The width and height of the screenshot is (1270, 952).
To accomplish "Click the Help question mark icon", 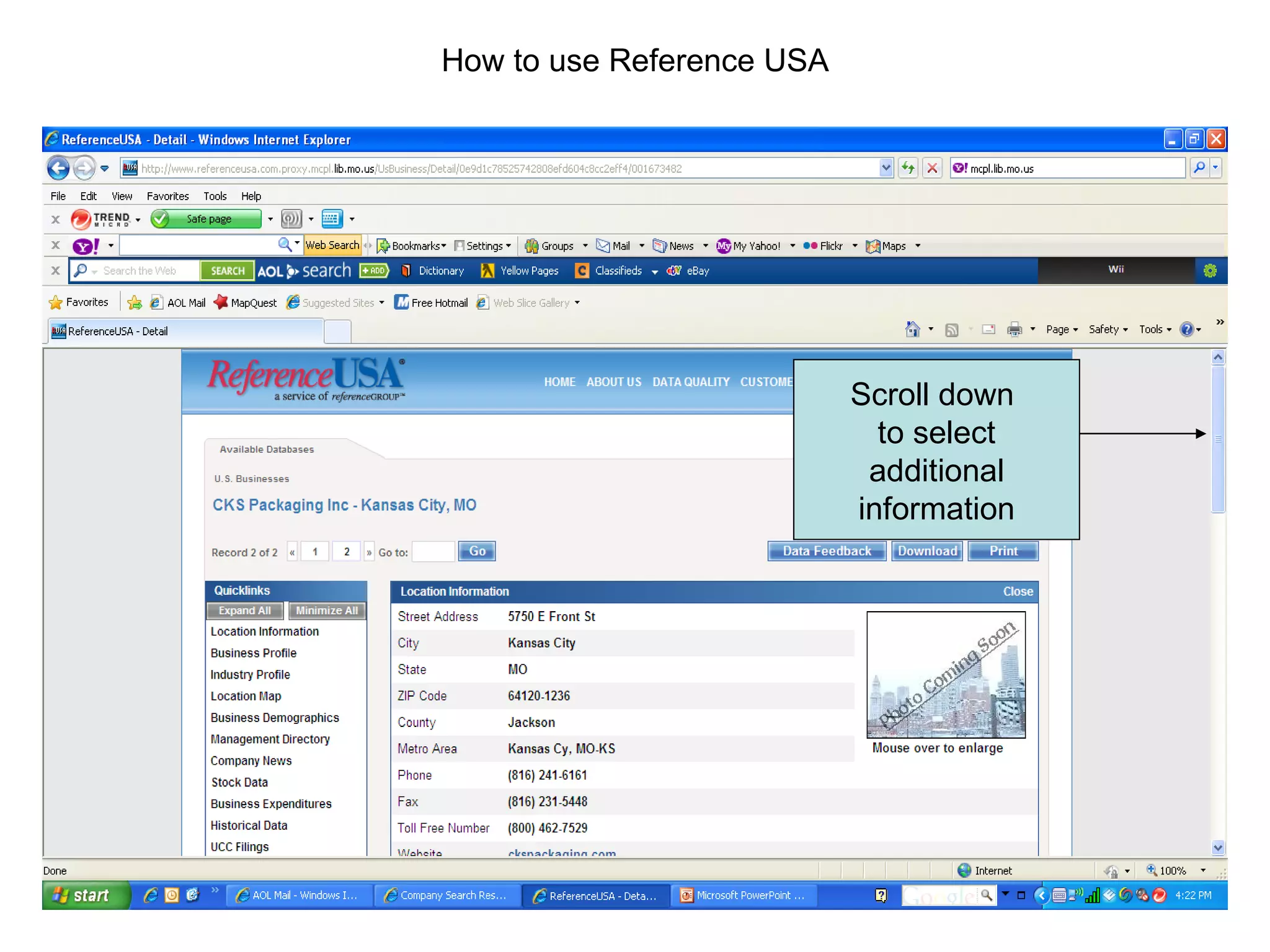I will [x=1186, y=329].
